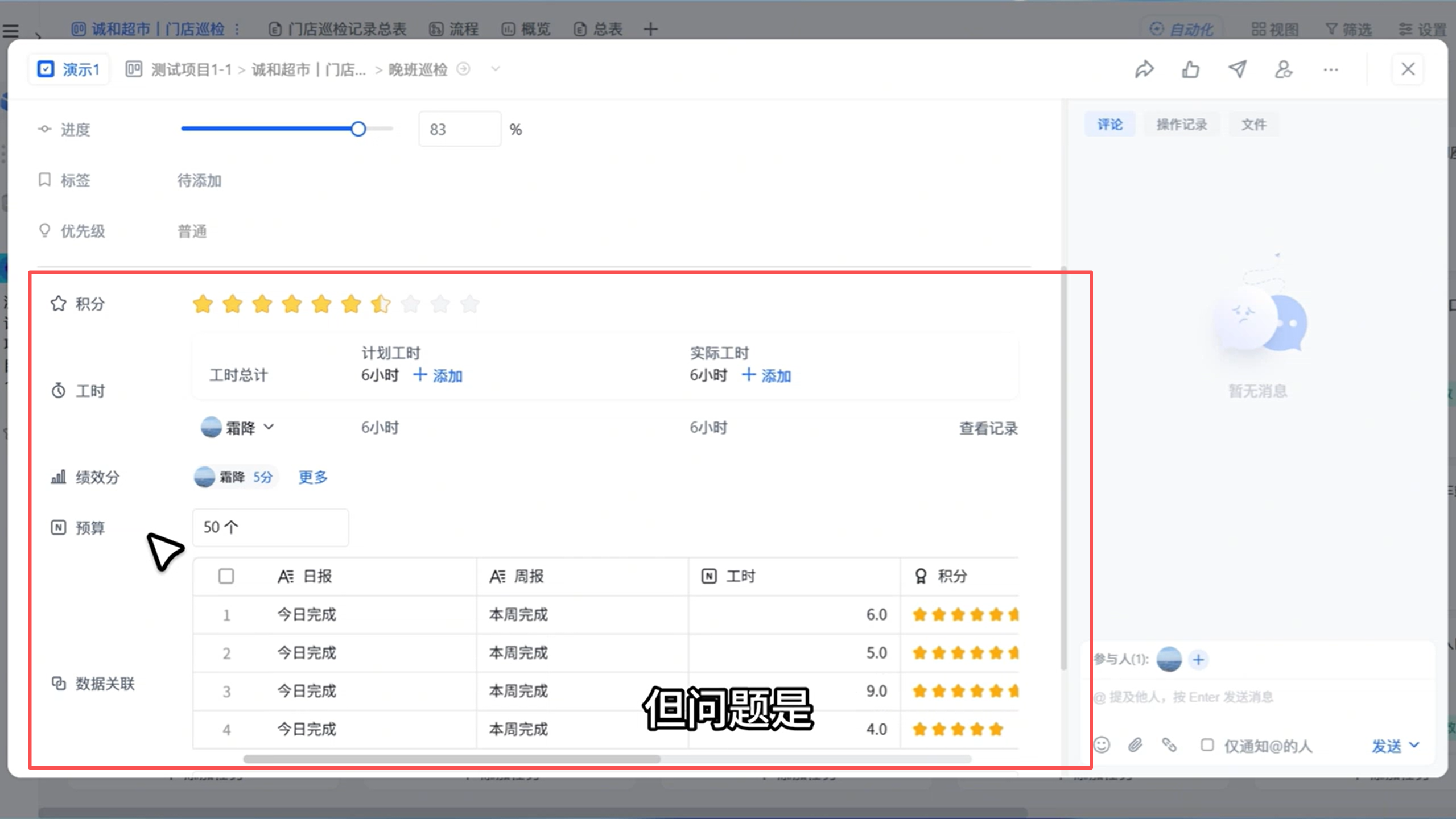
Task: Click 添加 under 实际工时
Action: 766,375
